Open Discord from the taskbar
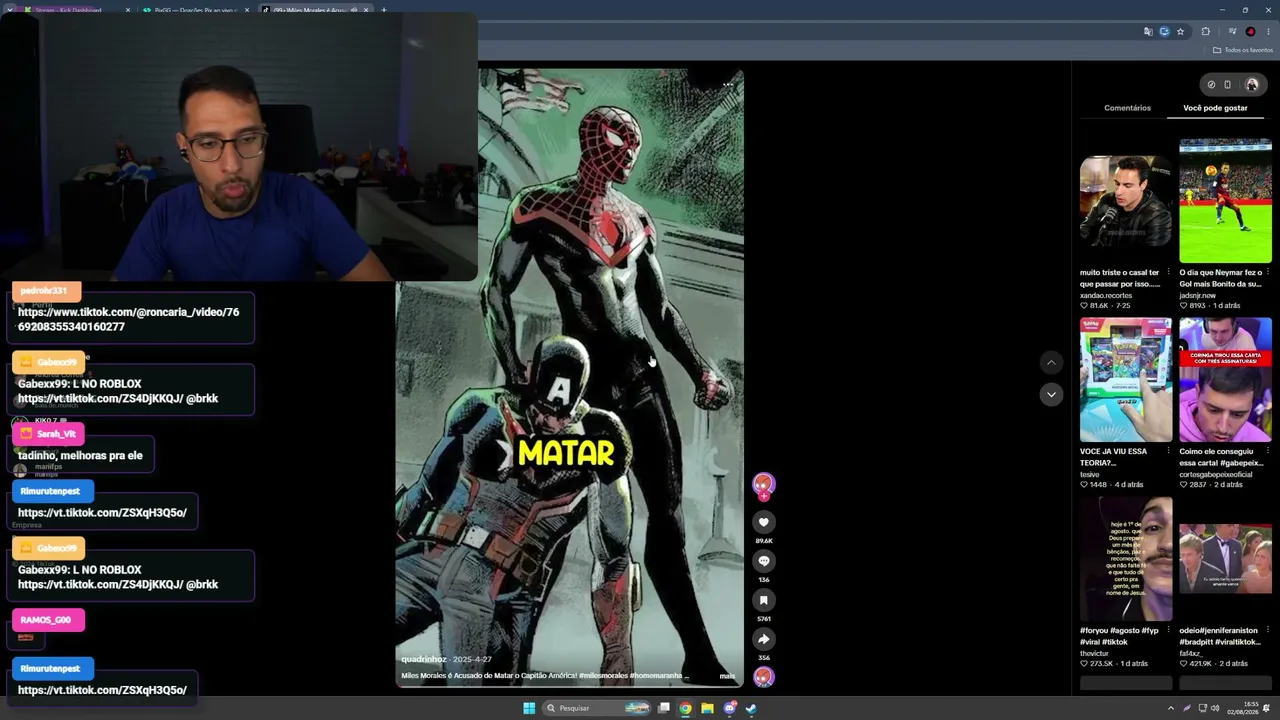This screenshot has width=1280, height=720. 729,708
